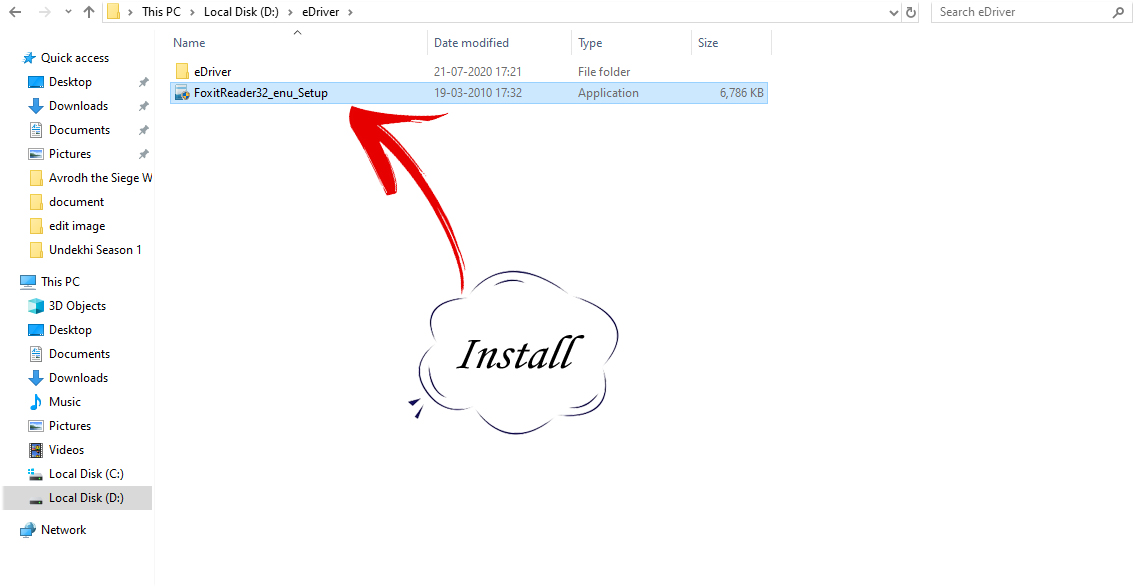Click the FoxitReader32_enu_Setup installer icon
Screen dimensions: 1143x588
pyautogui.click(x=182, y=93)
